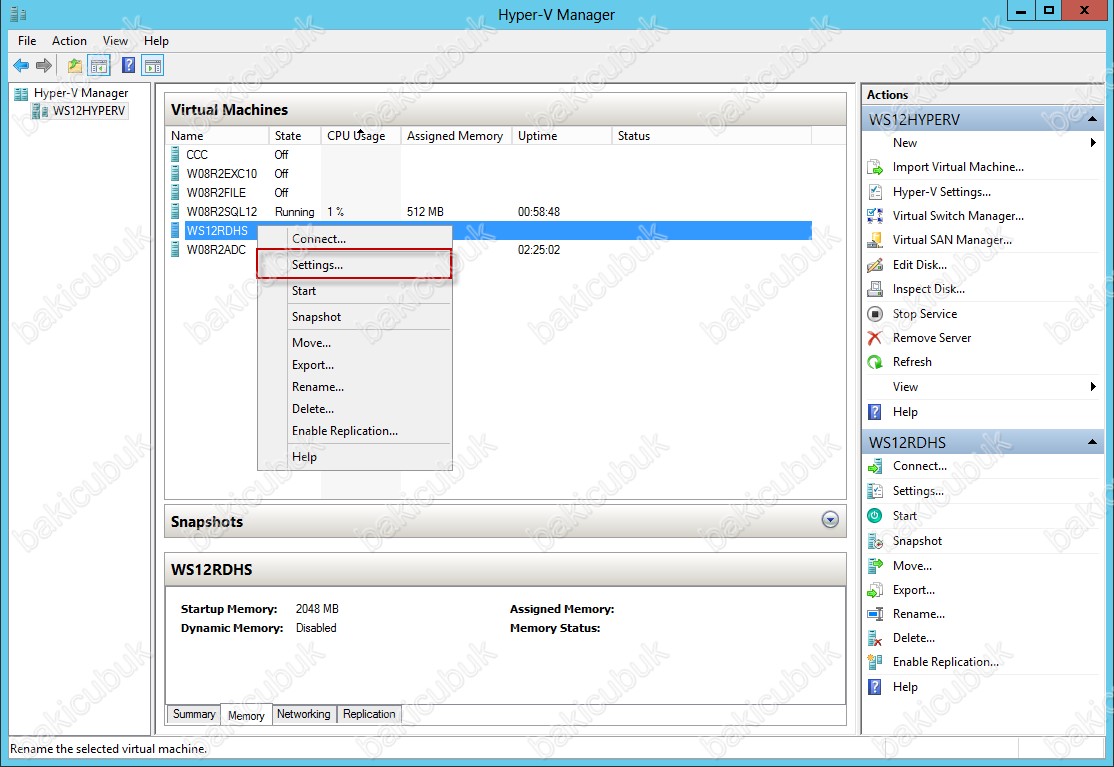Click the Enable Replication icon in Actions pane

875,662
